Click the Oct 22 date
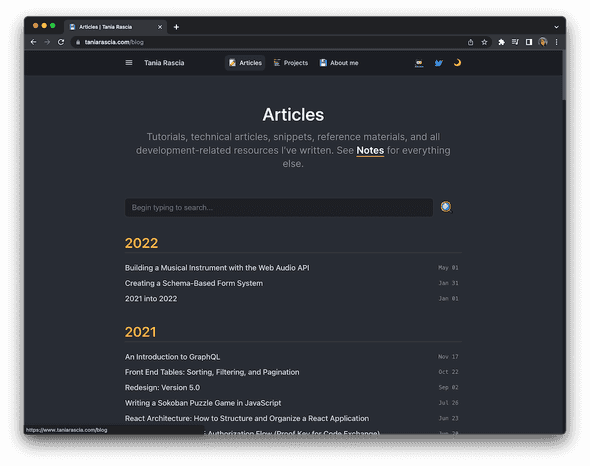Viewport: 590px width, 466px height. click(x=448, y=372)
